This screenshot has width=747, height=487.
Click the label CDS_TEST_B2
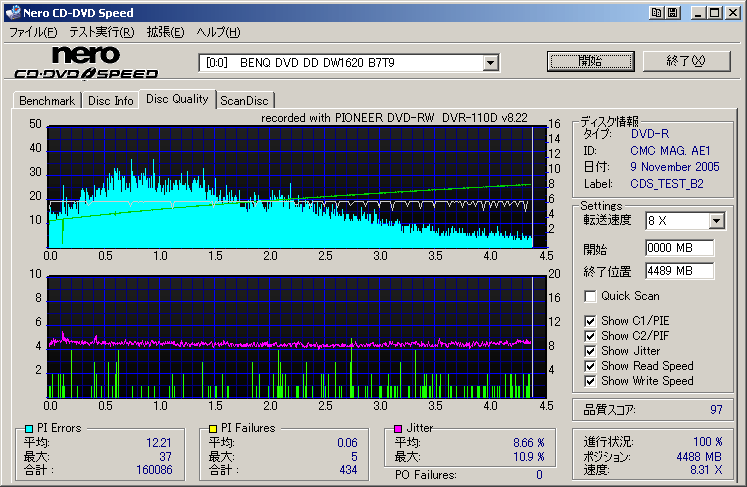[666, 184]
